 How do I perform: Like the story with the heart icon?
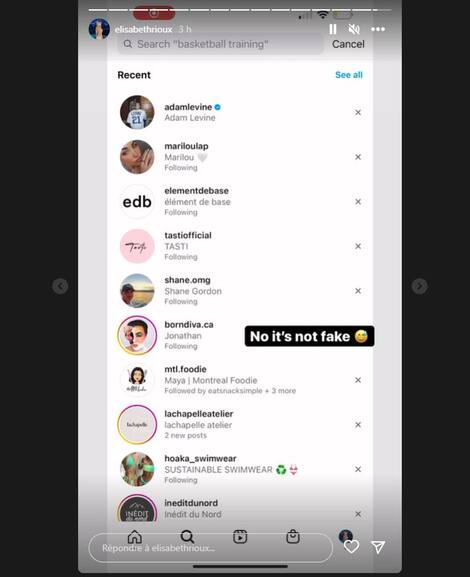(351, 547)
